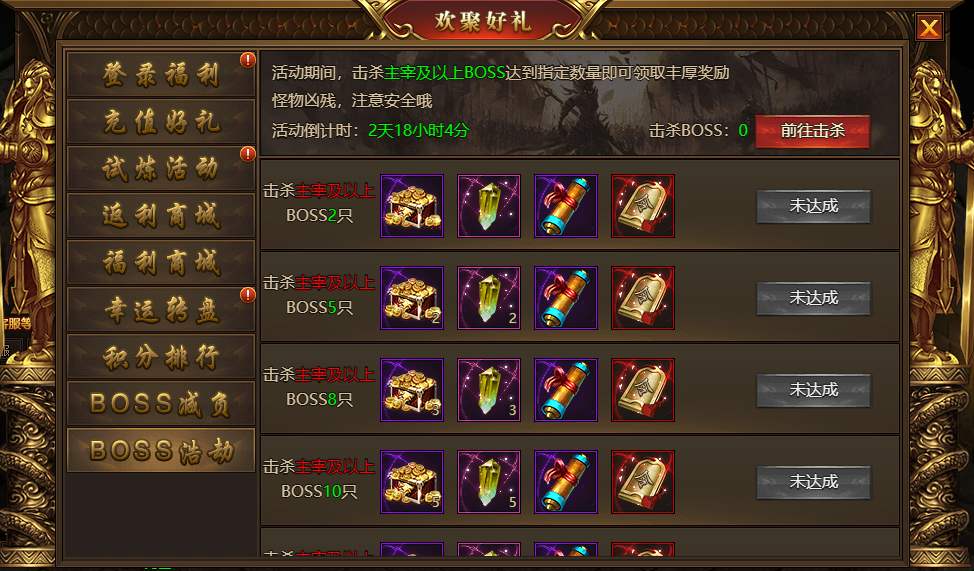Click the yellow crystal in BOSS2只 row
This screenshot has height=571, width=974.
[489, 206]
